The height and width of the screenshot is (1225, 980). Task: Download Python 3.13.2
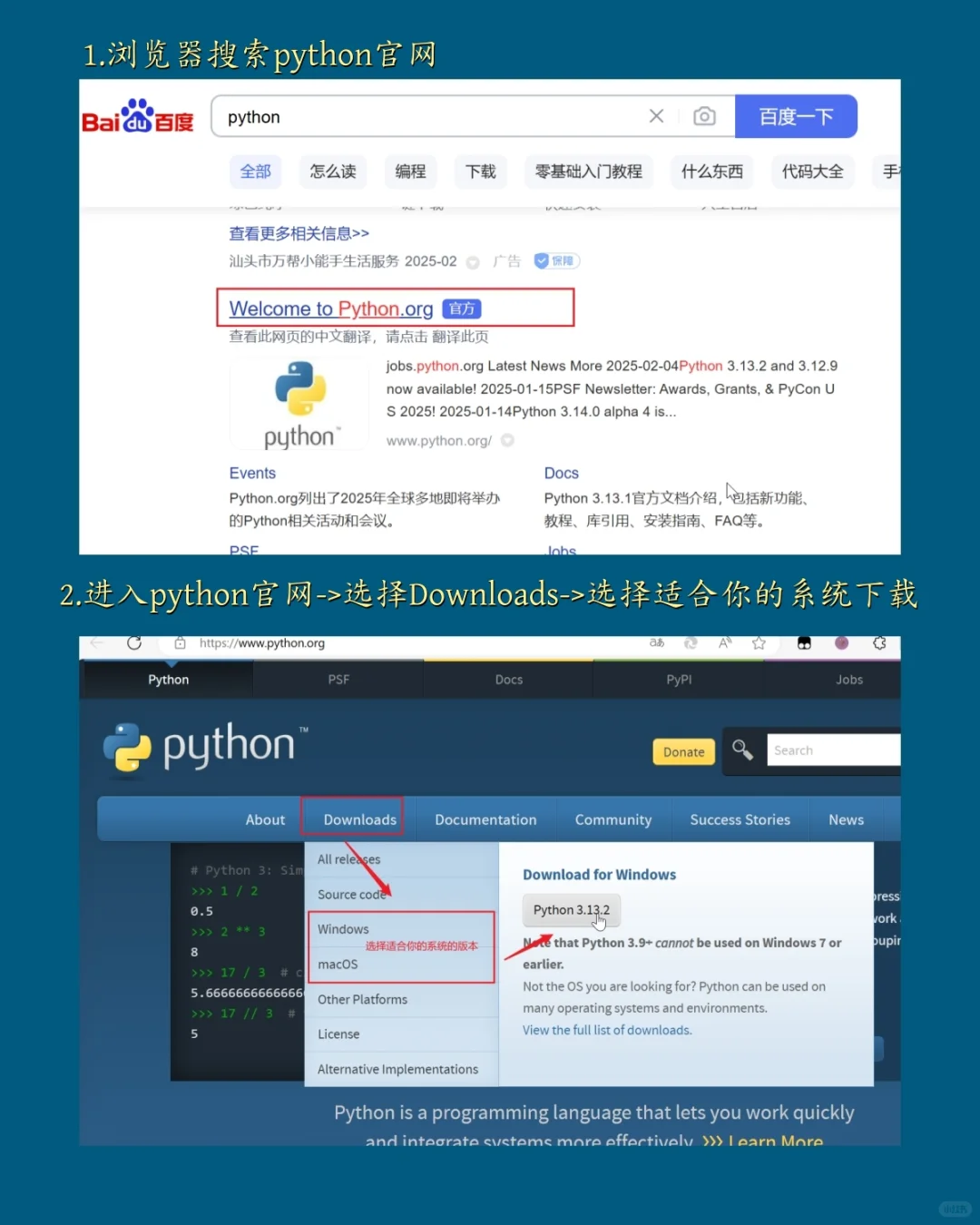click(571, 910)
